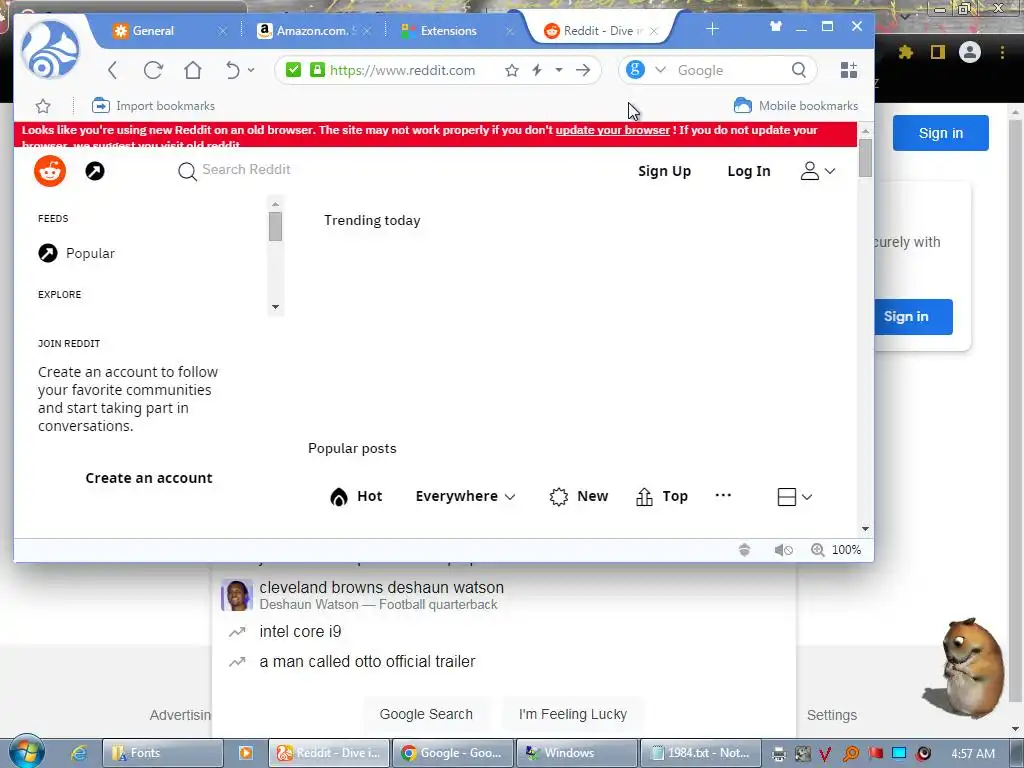The image size is (1024, 768).
Task: Click Google Search button in Chrome
Action: (x=426, y=714)
